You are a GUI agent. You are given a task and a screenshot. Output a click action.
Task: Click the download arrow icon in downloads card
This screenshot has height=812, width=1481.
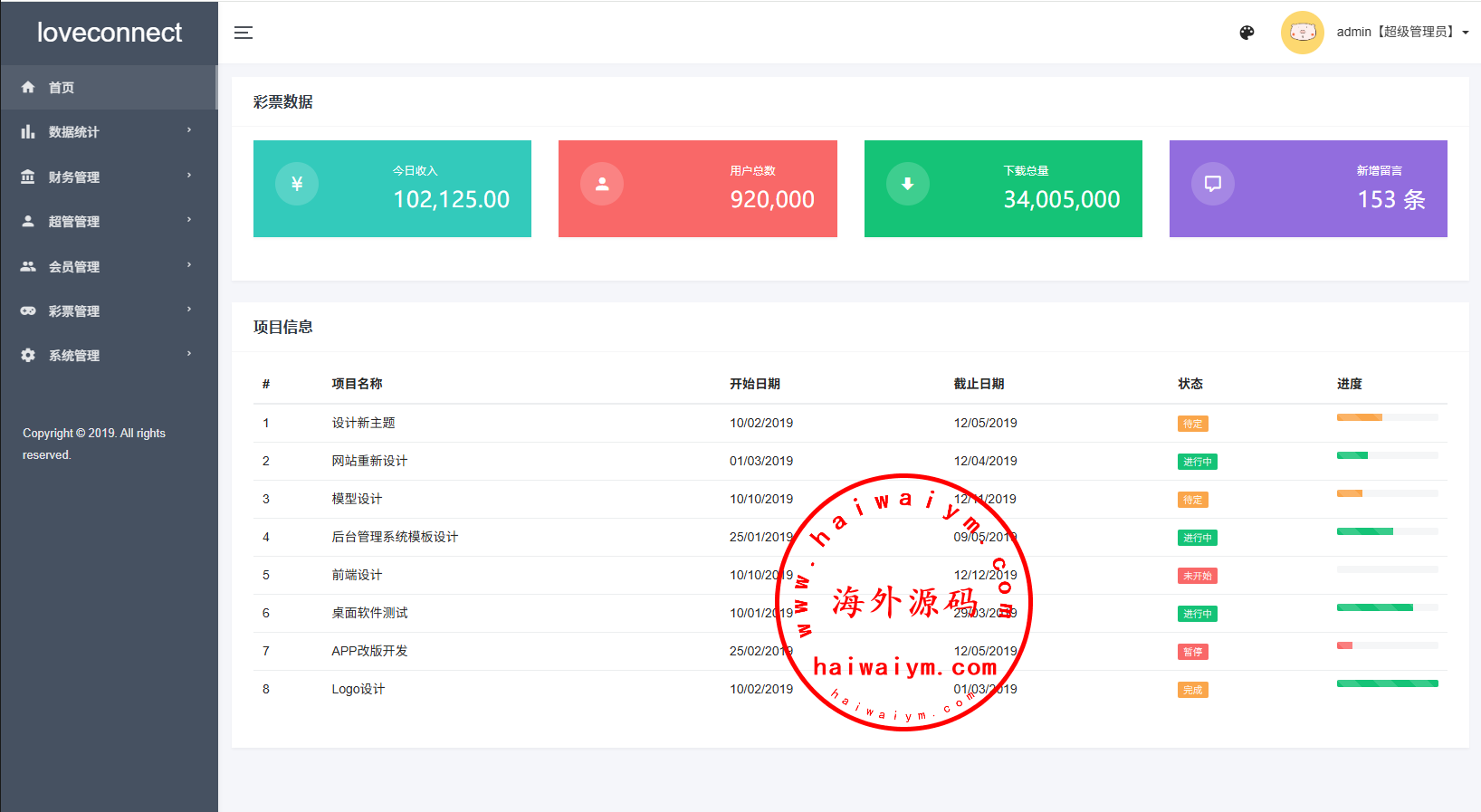[907, 184]
